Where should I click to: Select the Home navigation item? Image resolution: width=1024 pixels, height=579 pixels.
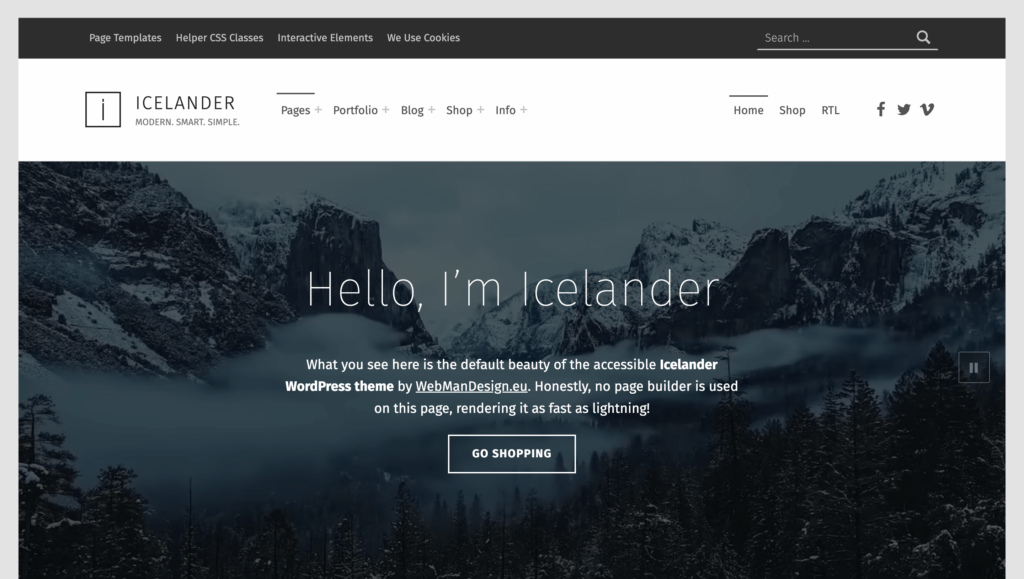(x=748, y=110)
